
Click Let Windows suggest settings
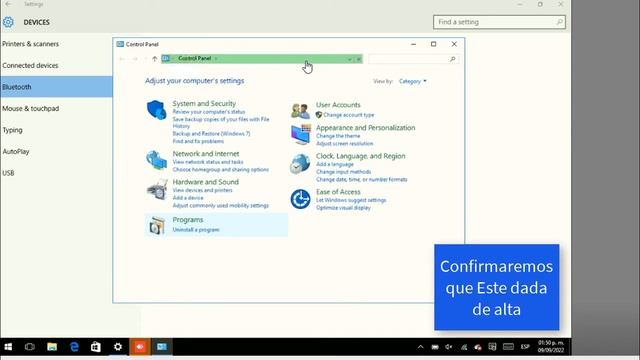pyautogui.click(x=351, y=200)
